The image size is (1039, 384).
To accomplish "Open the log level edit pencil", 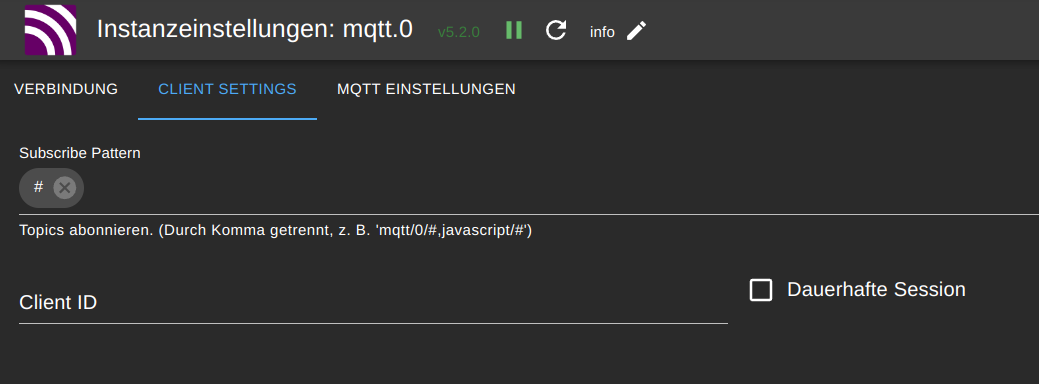I will click(x=636, y=30).
